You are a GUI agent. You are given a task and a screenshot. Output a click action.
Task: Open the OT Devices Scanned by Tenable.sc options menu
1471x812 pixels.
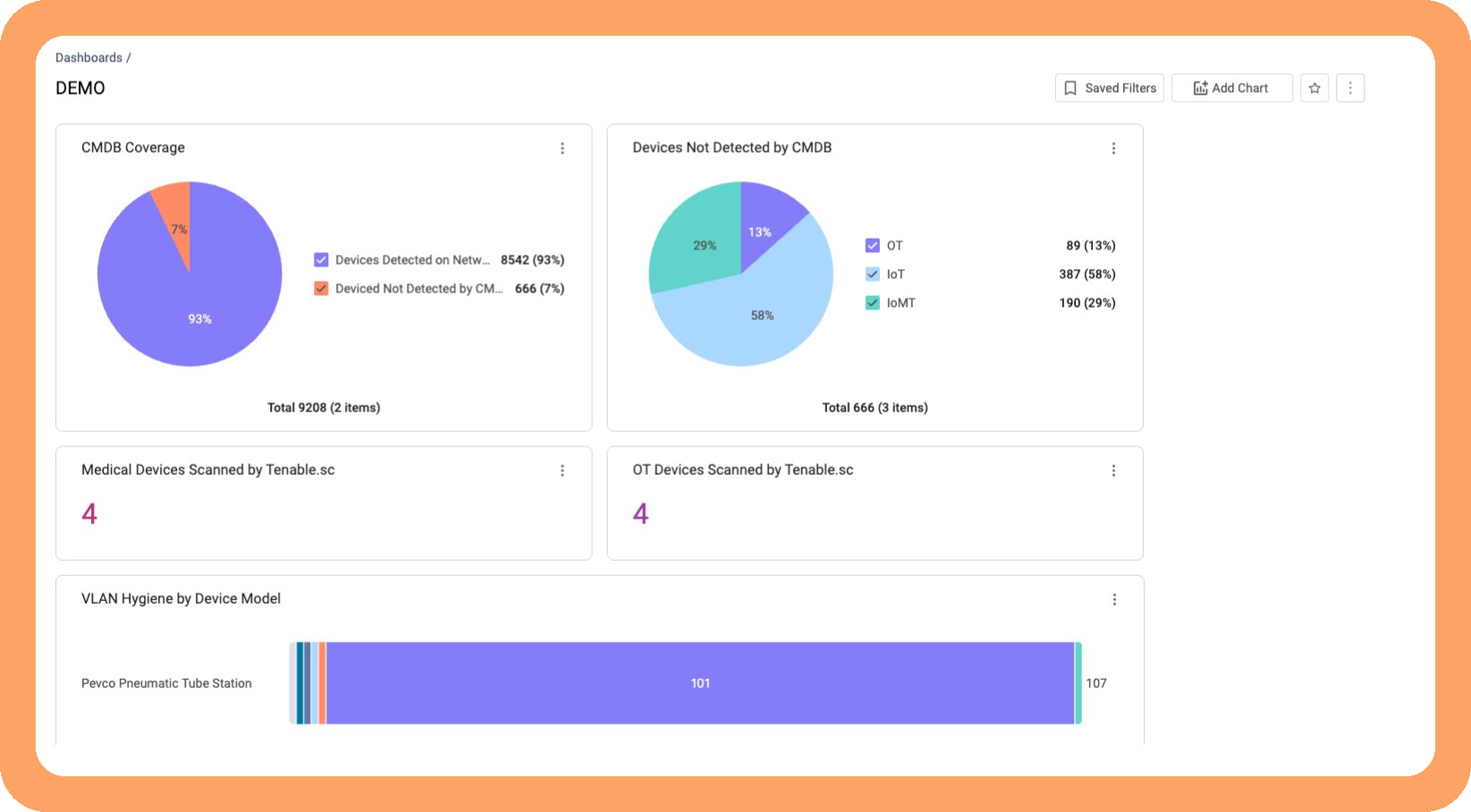(x=1113, y=470)
